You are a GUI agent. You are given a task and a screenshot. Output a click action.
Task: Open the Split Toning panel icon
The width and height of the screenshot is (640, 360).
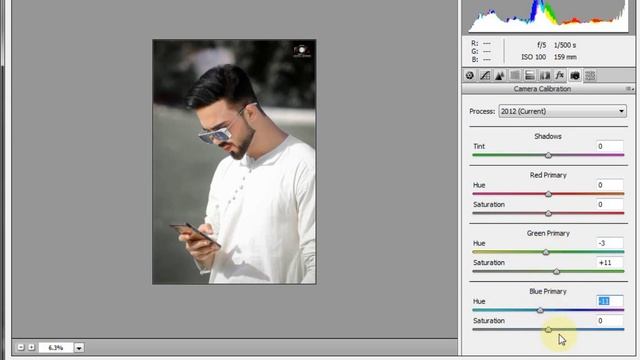coord(530,76)
